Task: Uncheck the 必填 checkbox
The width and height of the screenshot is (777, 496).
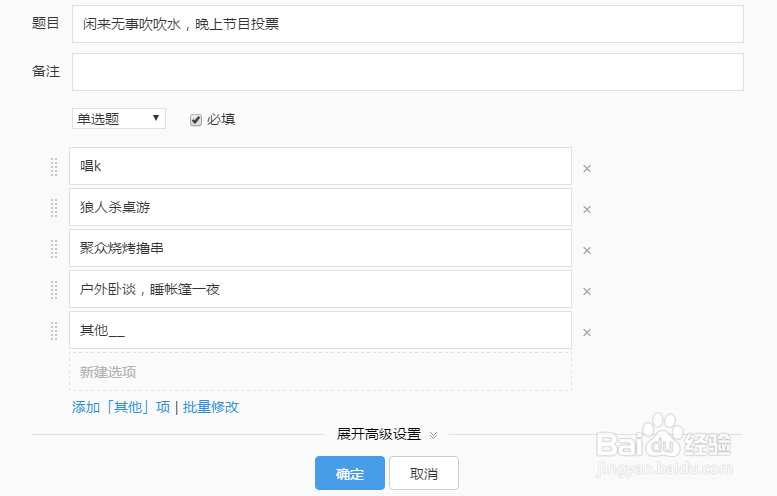Action: tap(196, 120)
